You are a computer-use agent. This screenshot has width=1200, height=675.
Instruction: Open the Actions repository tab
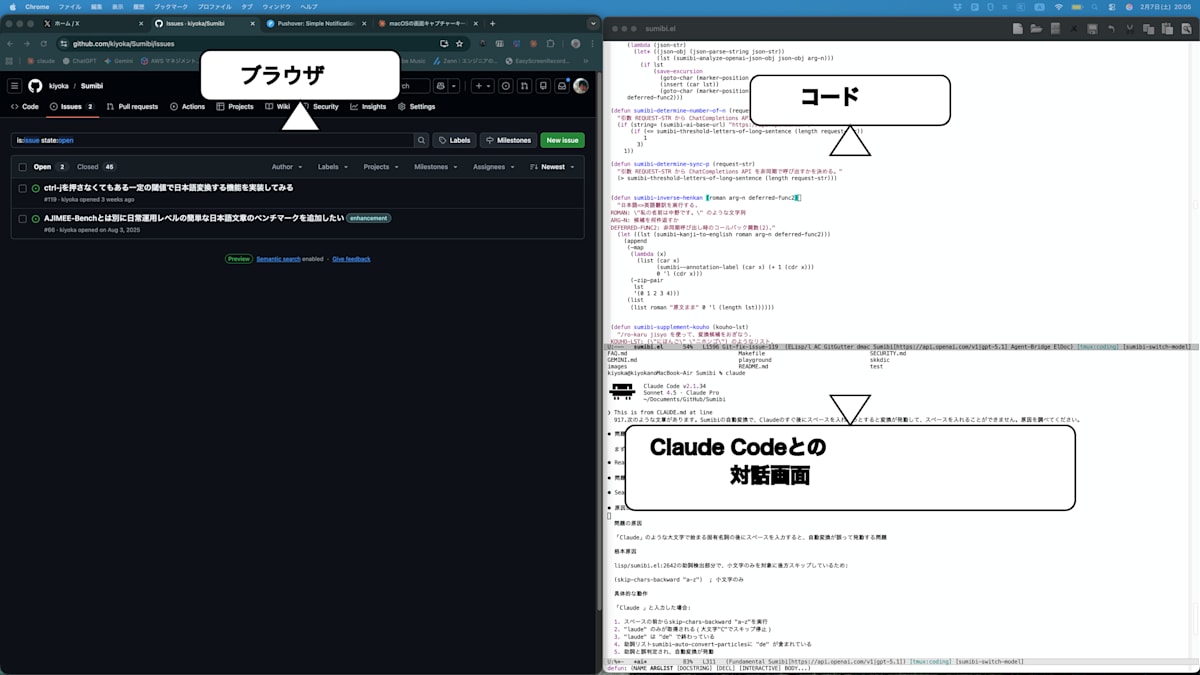pyautogui.click(x=187, y=106)
